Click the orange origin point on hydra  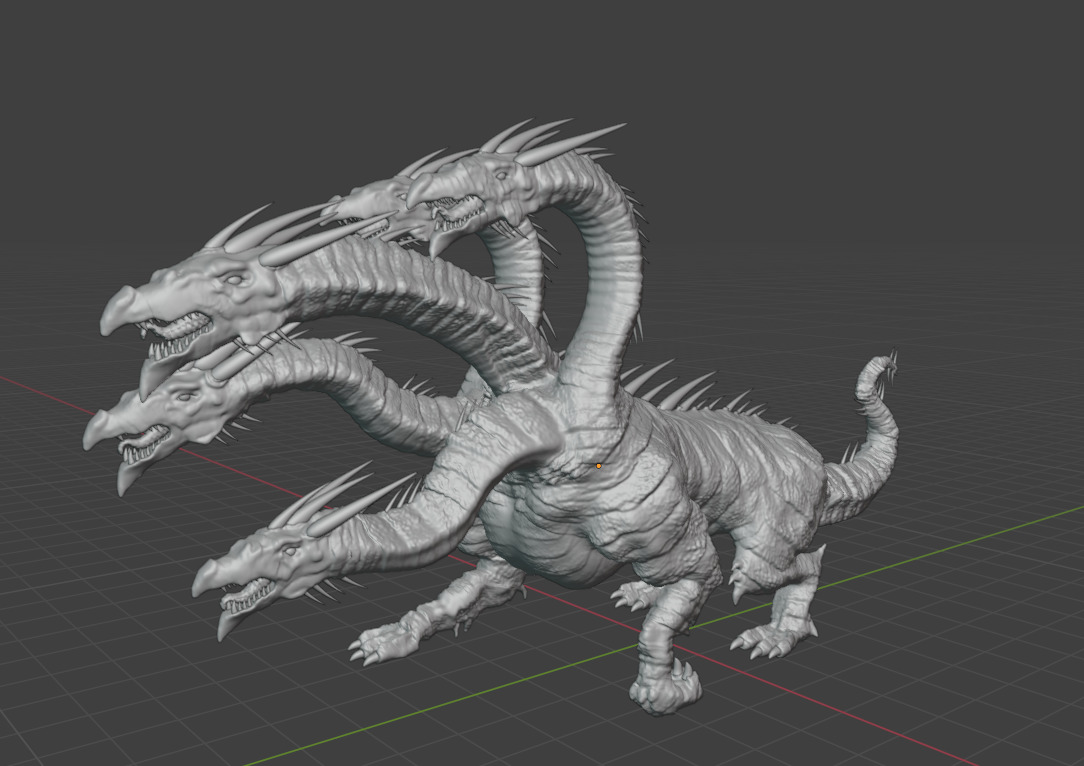click(x=599, y=466)
